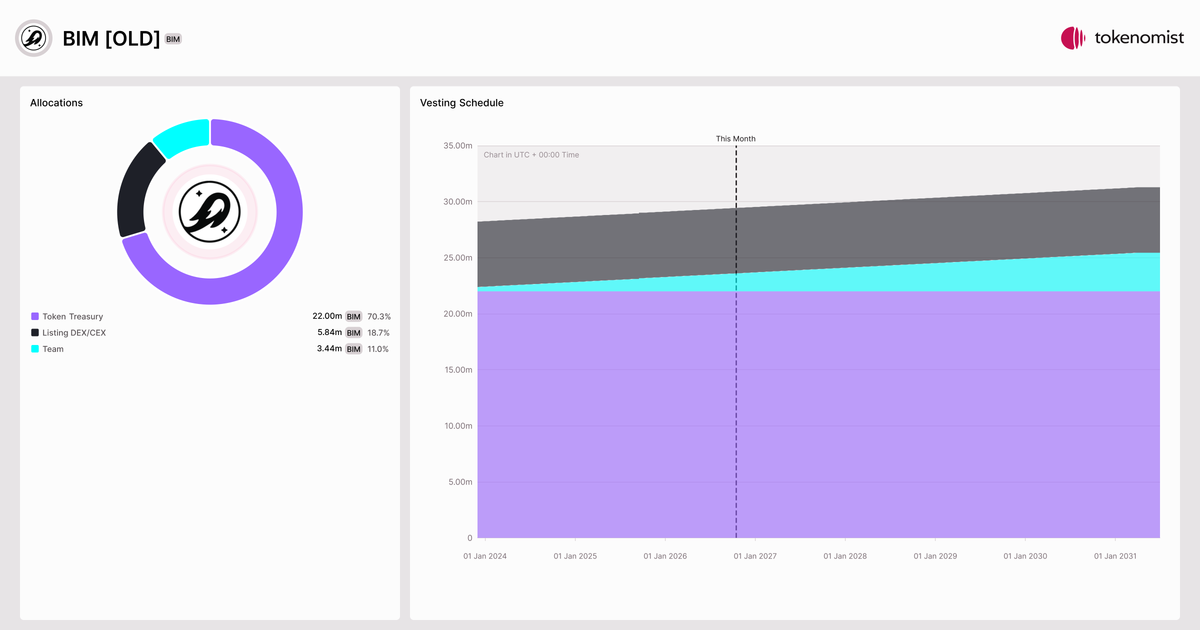1200x630 pixels.
Task: Click the 10.00m y-axis label
Action: point(456,426)
